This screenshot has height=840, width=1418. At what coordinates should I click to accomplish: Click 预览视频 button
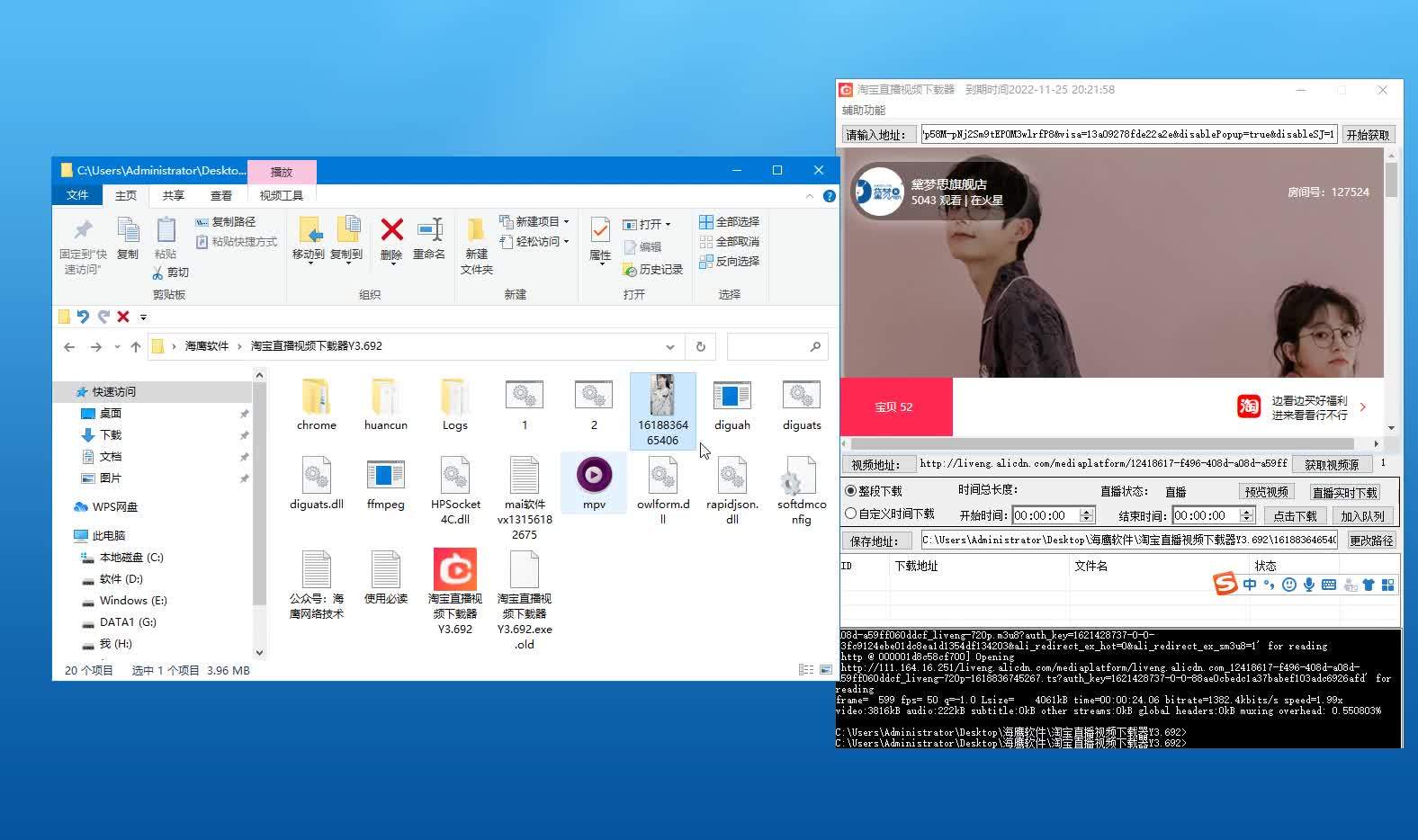click(1267, 492)
